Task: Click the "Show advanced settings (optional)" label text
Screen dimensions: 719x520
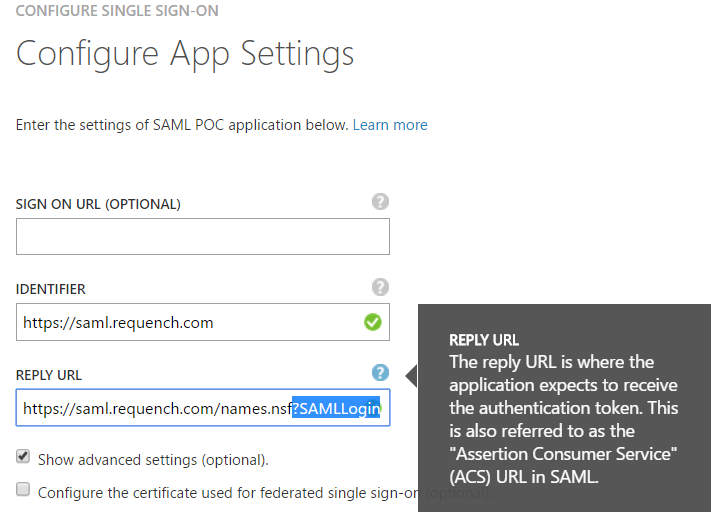Action: tap(153, 460)
